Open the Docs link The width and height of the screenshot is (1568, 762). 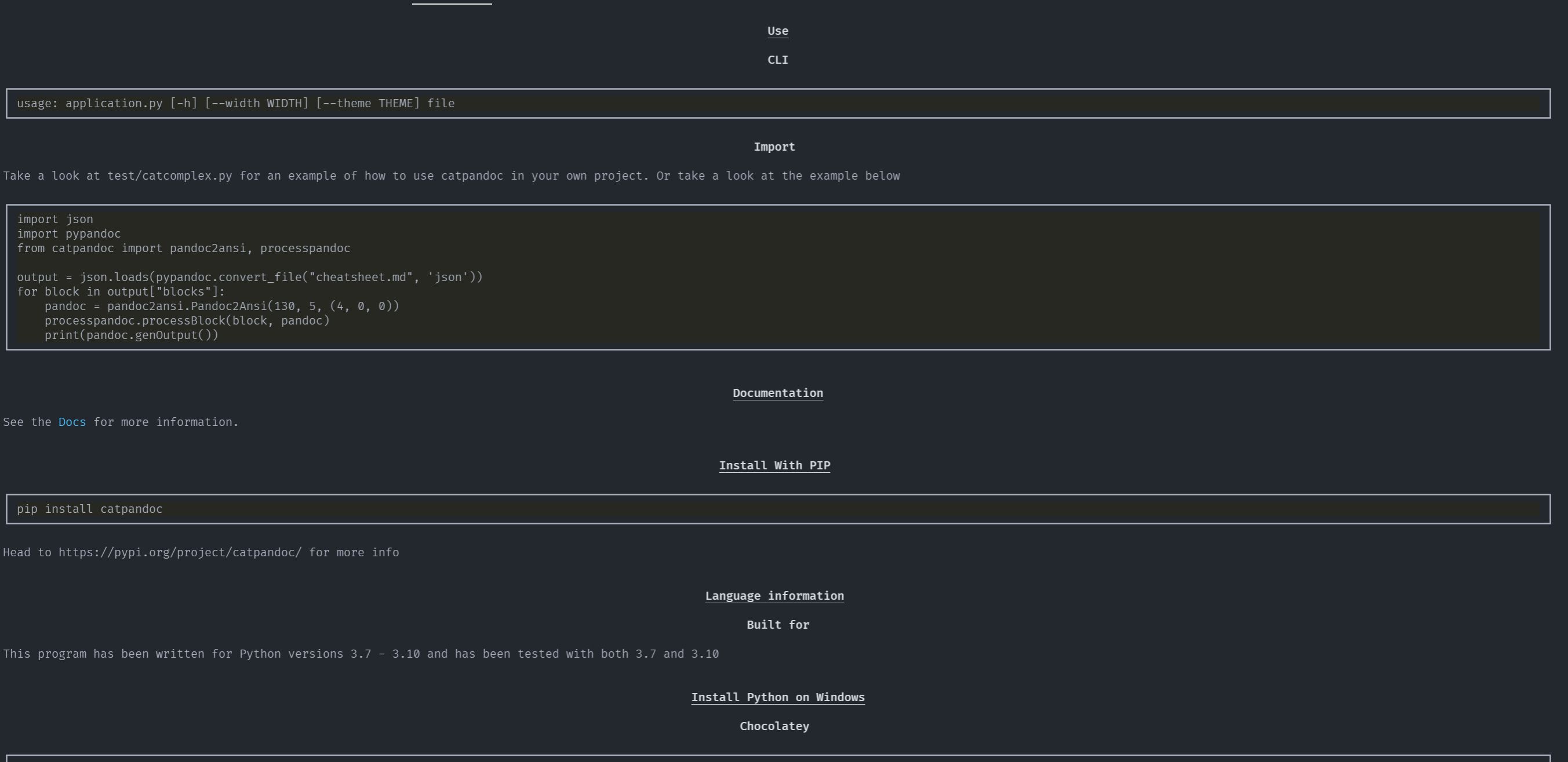tap(72, 422)
